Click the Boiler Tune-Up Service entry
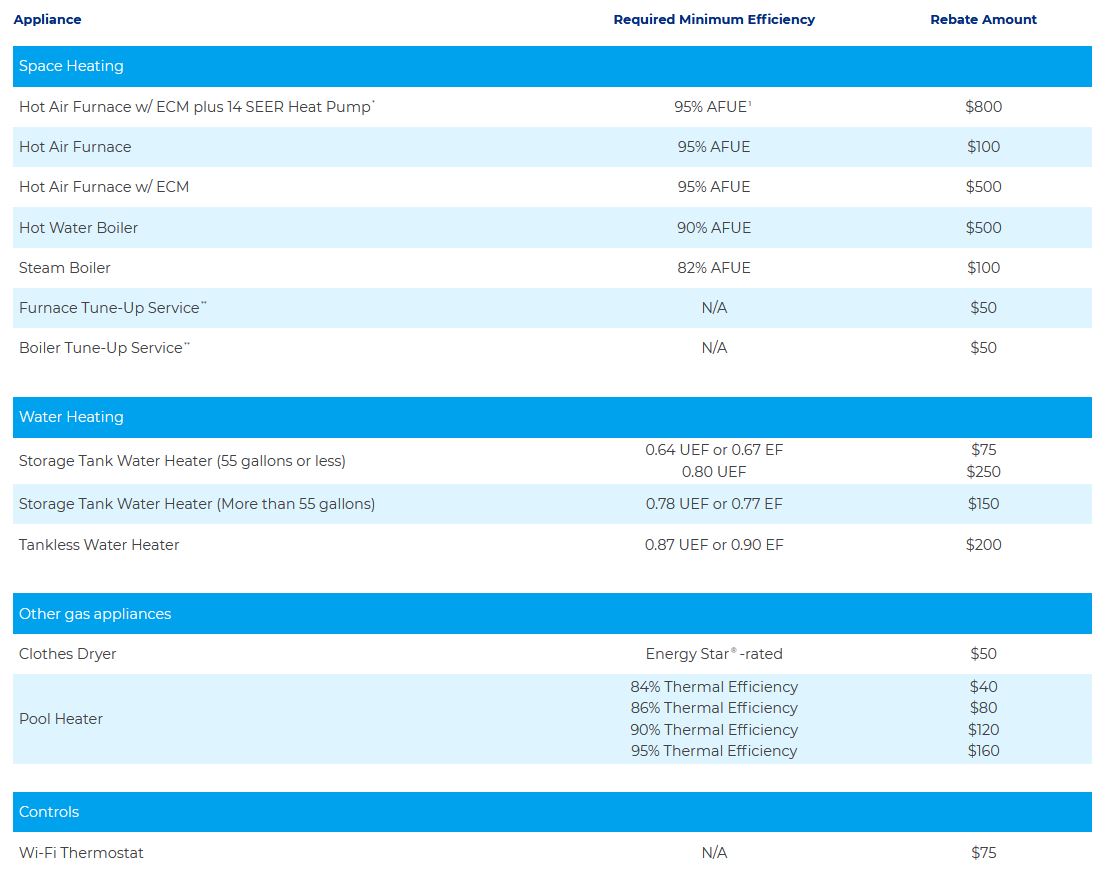The width and height of the screenshot is (1106, 875). [x=103, y=348]
